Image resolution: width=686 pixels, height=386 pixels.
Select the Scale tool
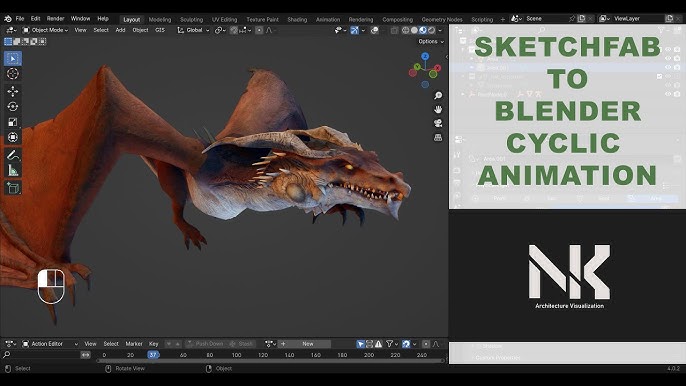13,122
